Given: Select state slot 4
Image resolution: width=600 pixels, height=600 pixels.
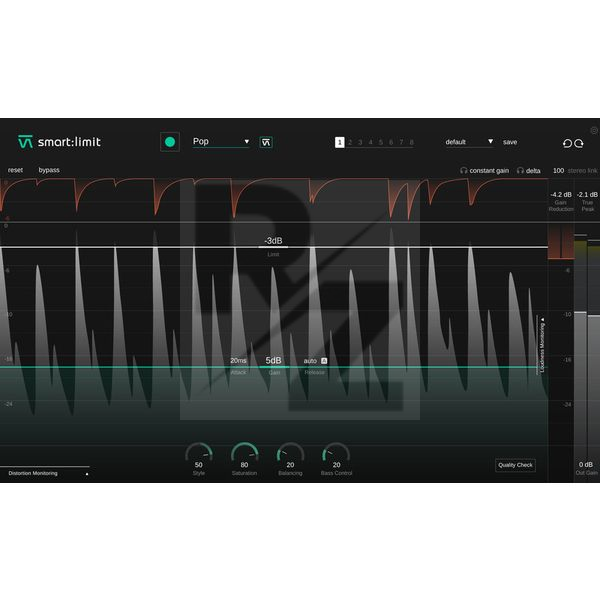Looking at the screenshot, I should click(x=370, y=142).
